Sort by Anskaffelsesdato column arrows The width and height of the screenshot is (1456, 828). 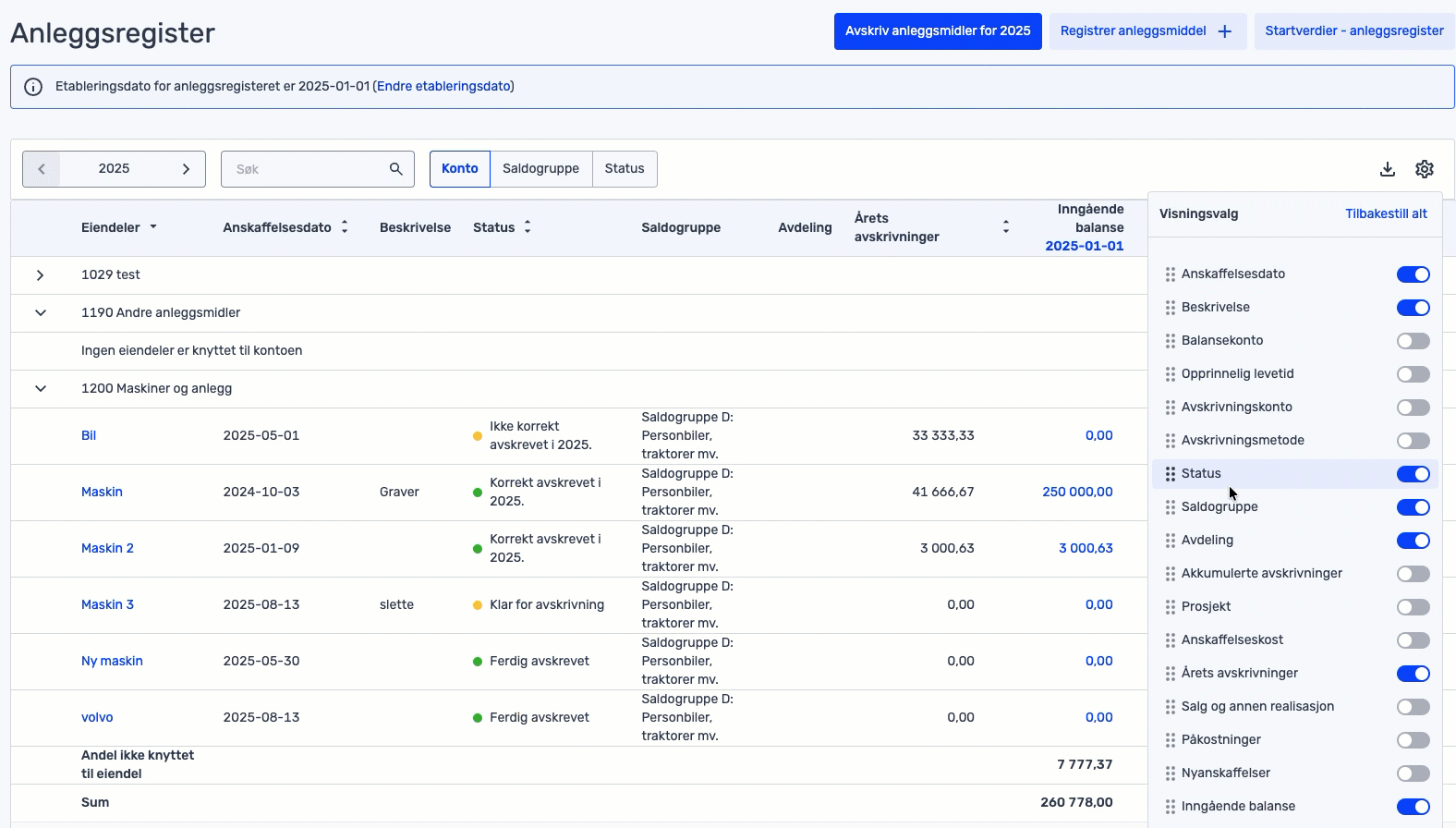click(x=345, y=227)
